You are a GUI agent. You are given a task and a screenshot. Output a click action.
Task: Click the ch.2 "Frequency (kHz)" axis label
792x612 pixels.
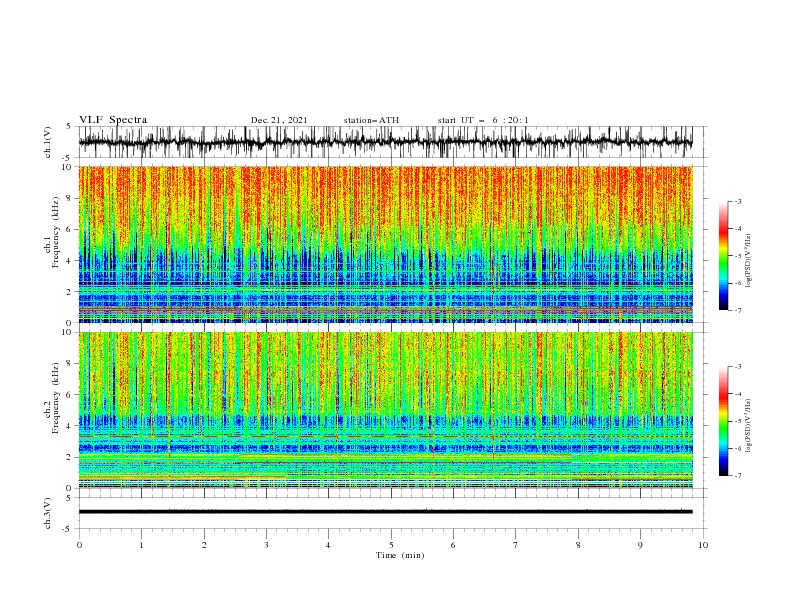56,398
